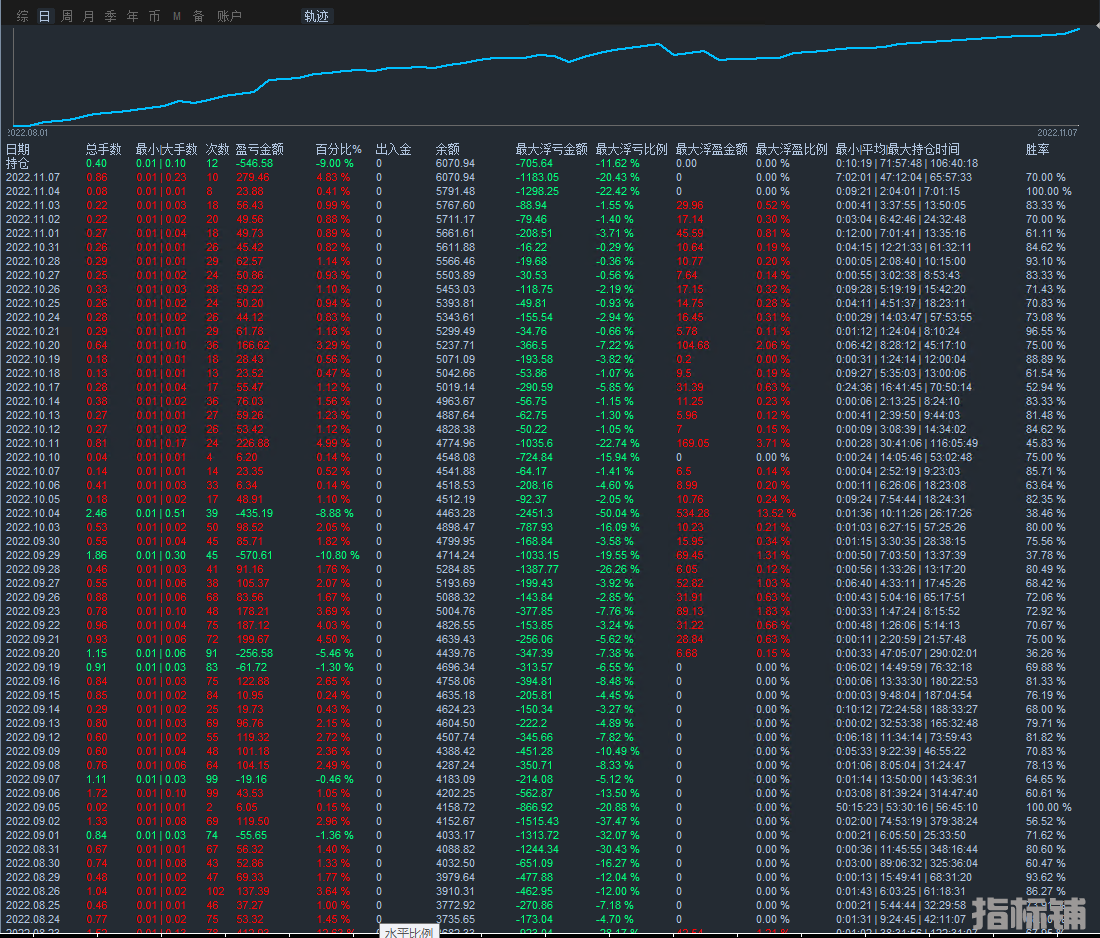Select the 2022.11.07 date row
The height and width of the screenshot is (938, 1100).
click(x=33, y=177)
